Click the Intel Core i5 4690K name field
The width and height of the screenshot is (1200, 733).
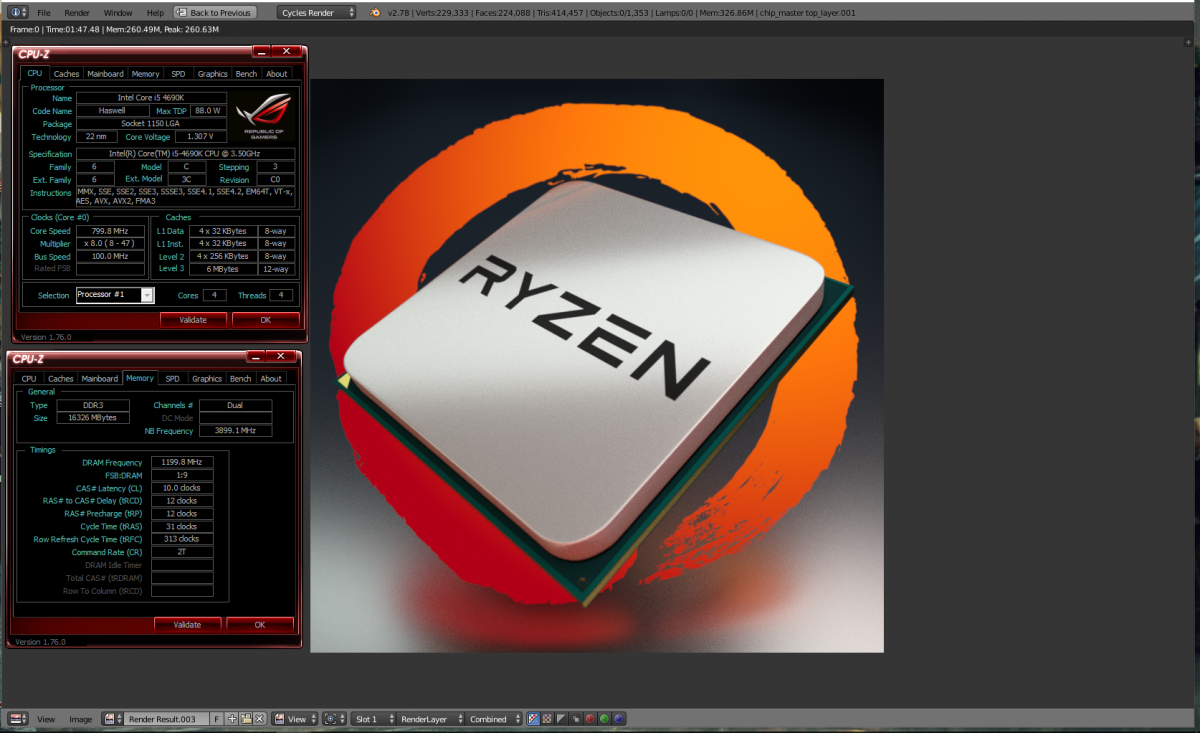click(x=151, y=98)
